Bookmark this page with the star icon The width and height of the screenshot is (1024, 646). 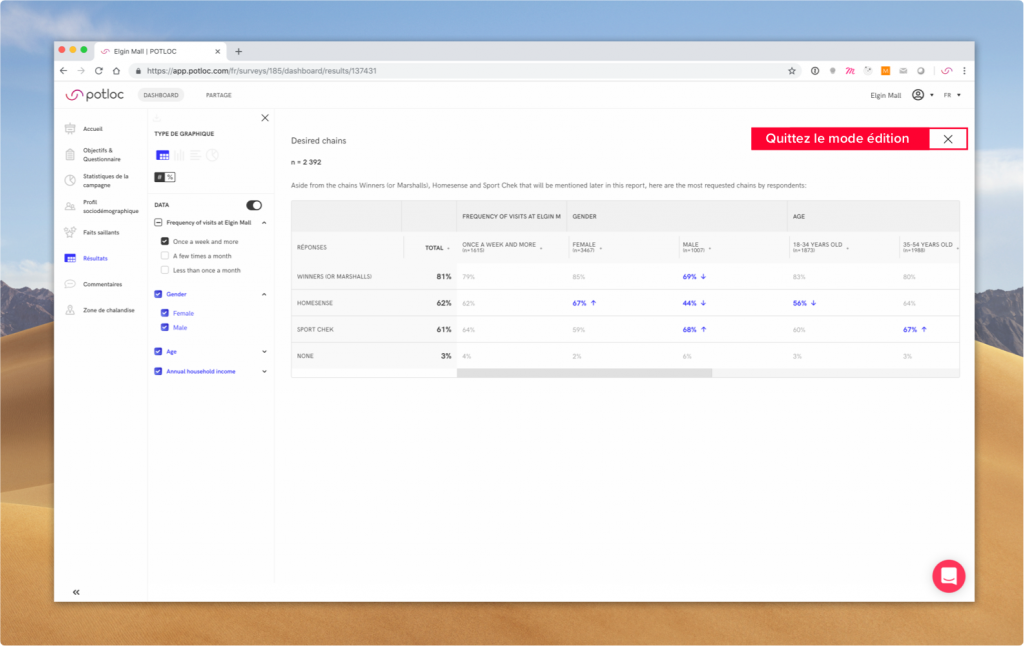[x=792, y=71]
